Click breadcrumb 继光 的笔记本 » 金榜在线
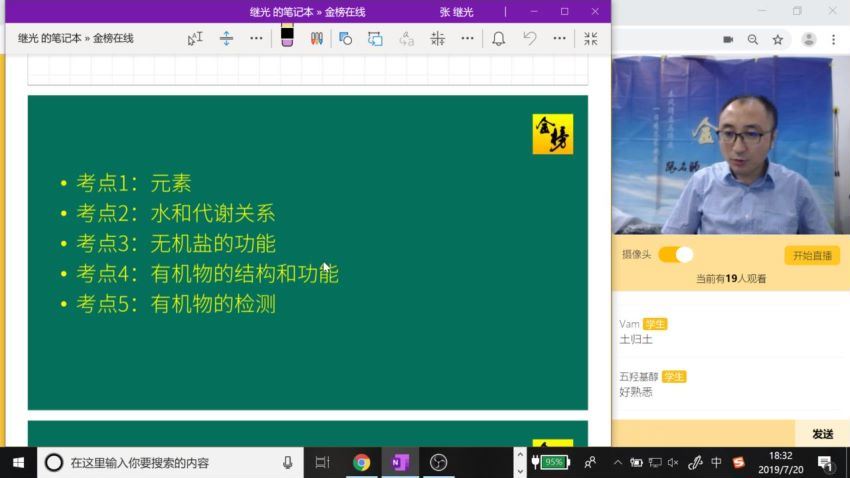This screenshot has width=850, height=478. pos(75,38)
